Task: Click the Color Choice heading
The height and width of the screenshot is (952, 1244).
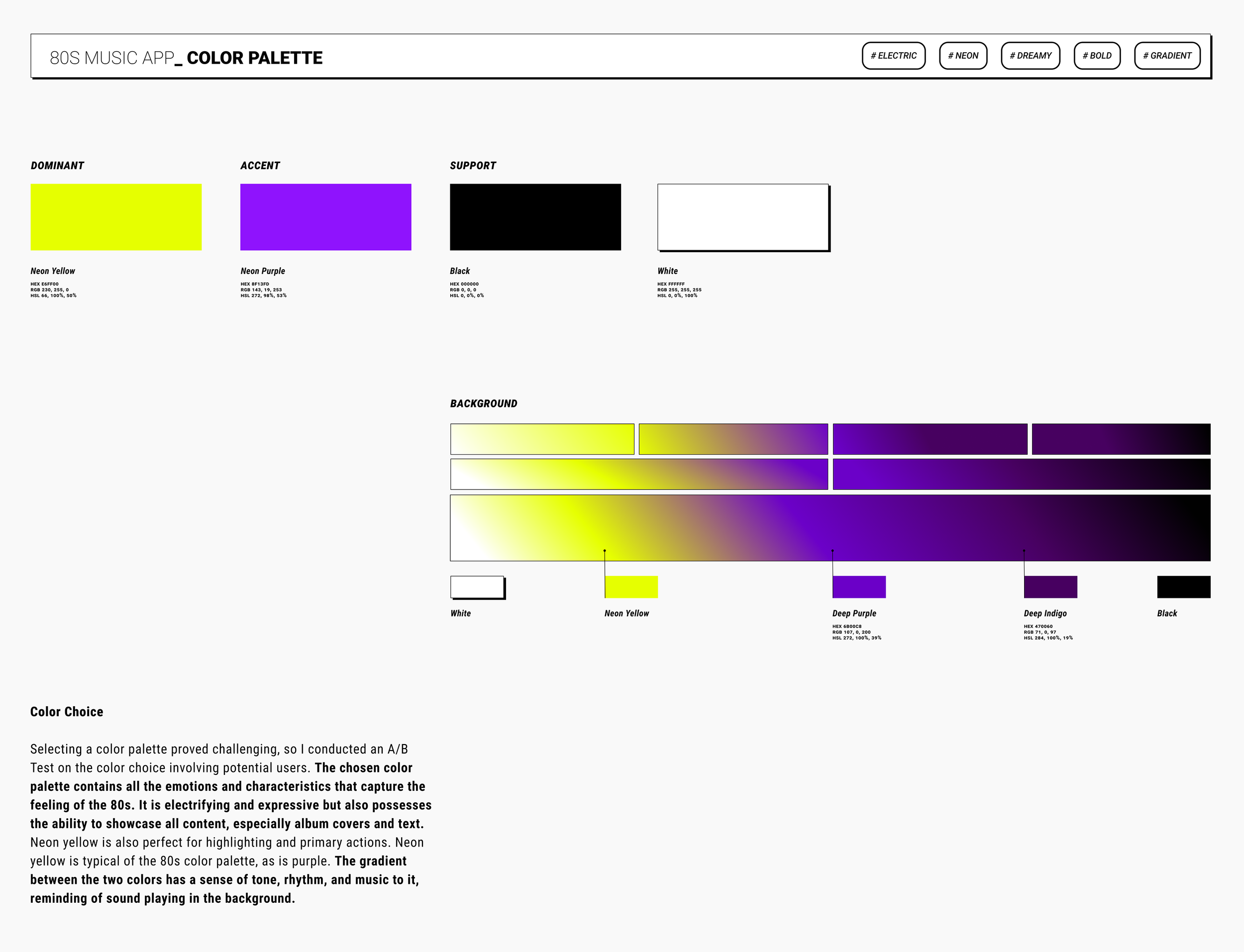Action: pyautogui.click(x=66, y=712)
